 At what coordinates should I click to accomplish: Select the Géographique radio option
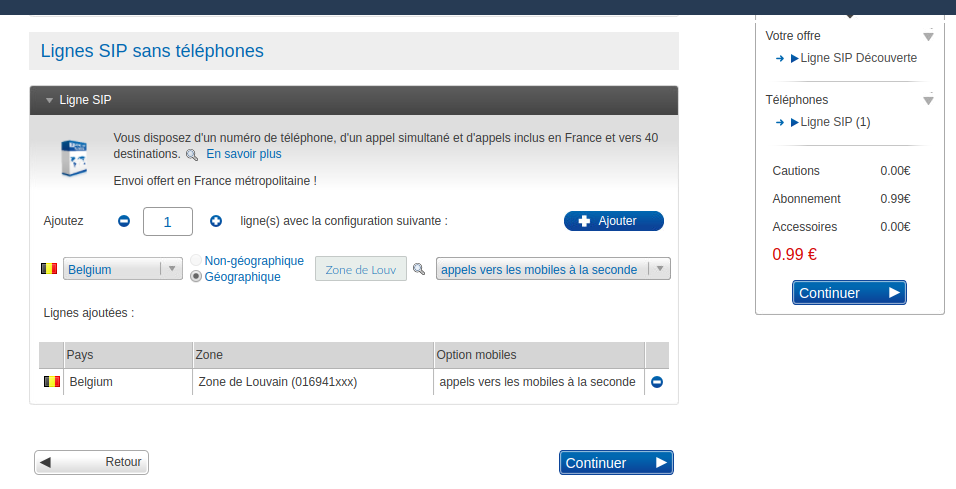pos(196,277)
